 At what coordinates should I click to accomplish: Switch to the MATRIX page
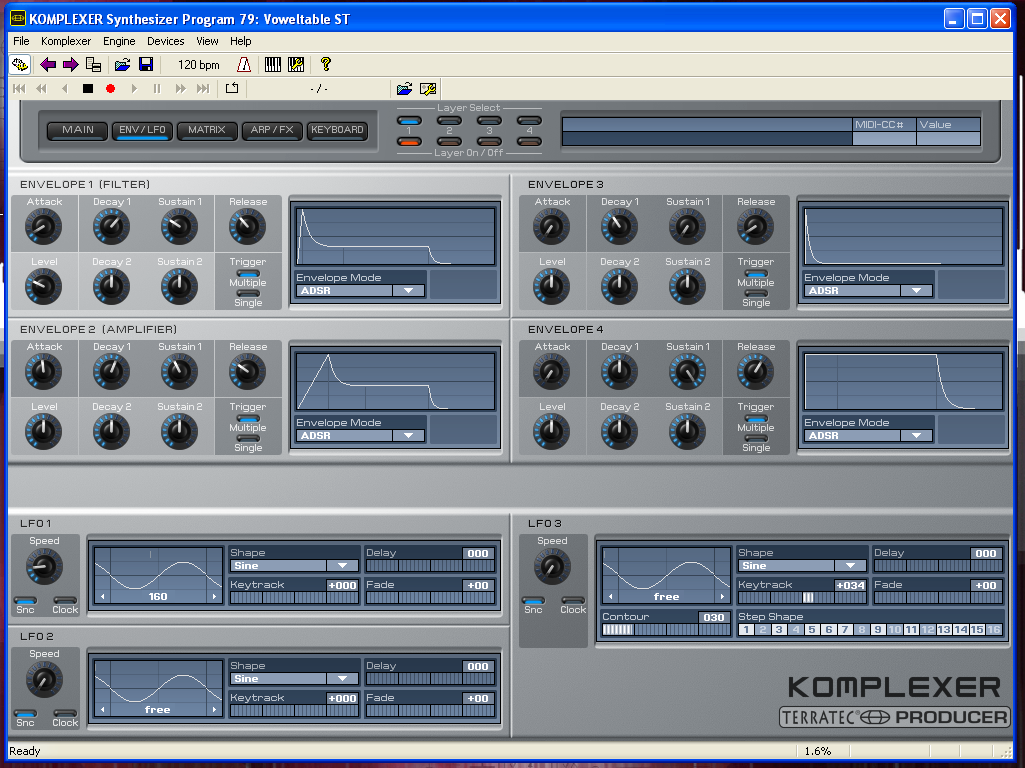pos(207,130)
